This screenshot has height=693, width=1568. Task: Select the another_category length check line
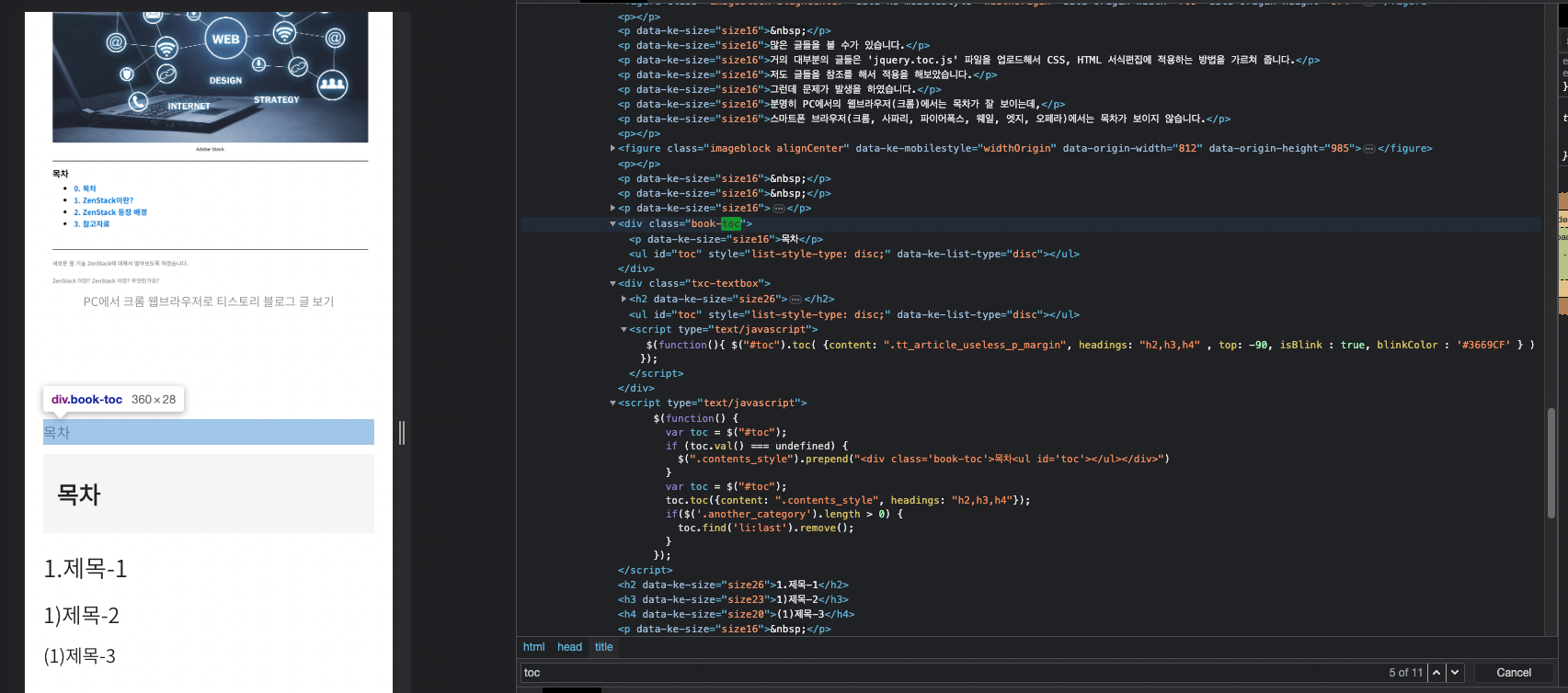tap(784, 514)
